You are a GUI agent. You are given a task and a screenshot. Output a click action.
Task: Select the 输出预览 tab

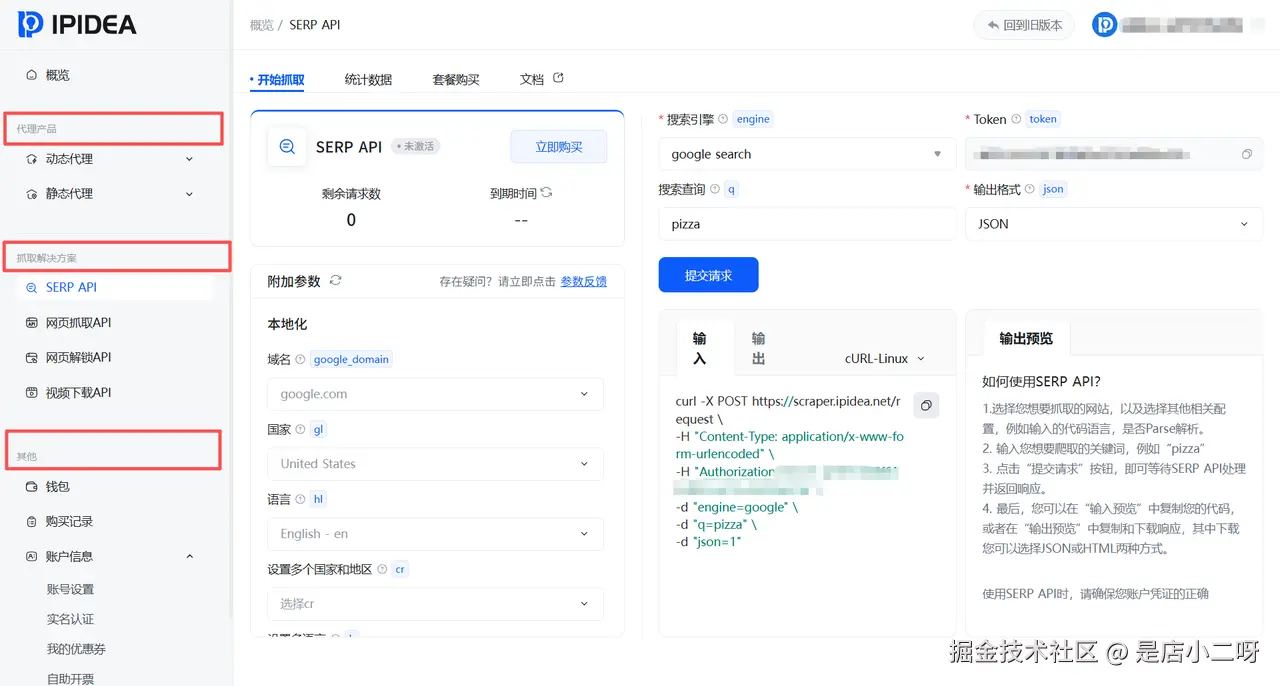pyautogui.click(x=1026, y=338)
